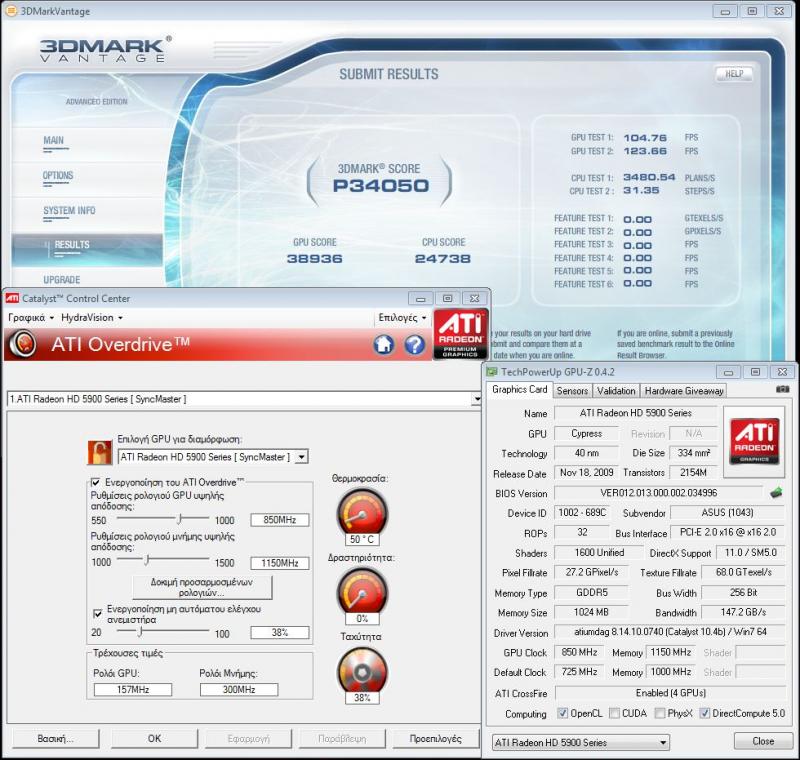Click the 3DMark Vantage logo
The image size is (800, 760).
105,49
